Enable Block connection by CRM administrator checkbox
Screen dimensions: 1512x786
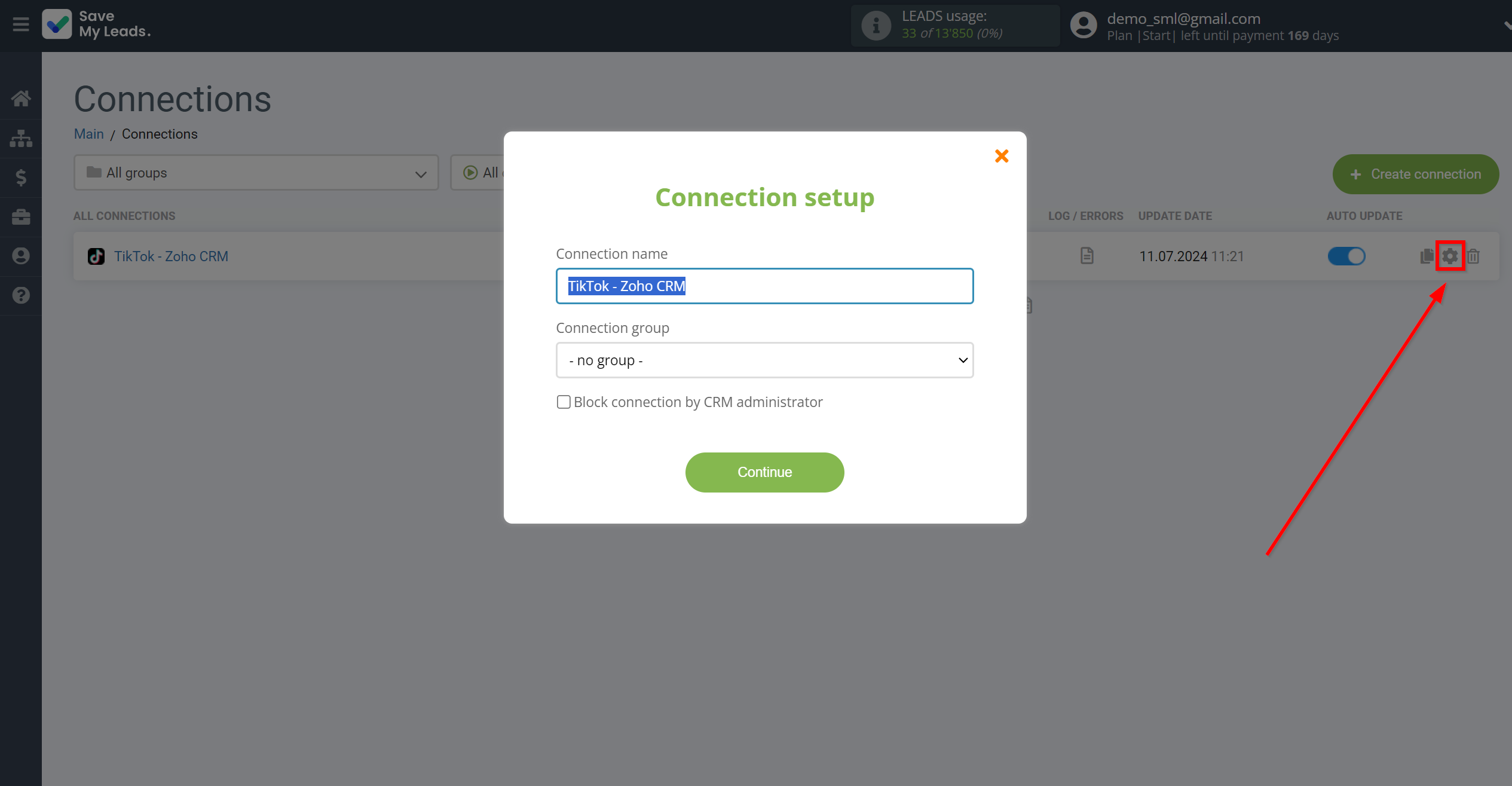pyautogui.click(x=563, y=402)
